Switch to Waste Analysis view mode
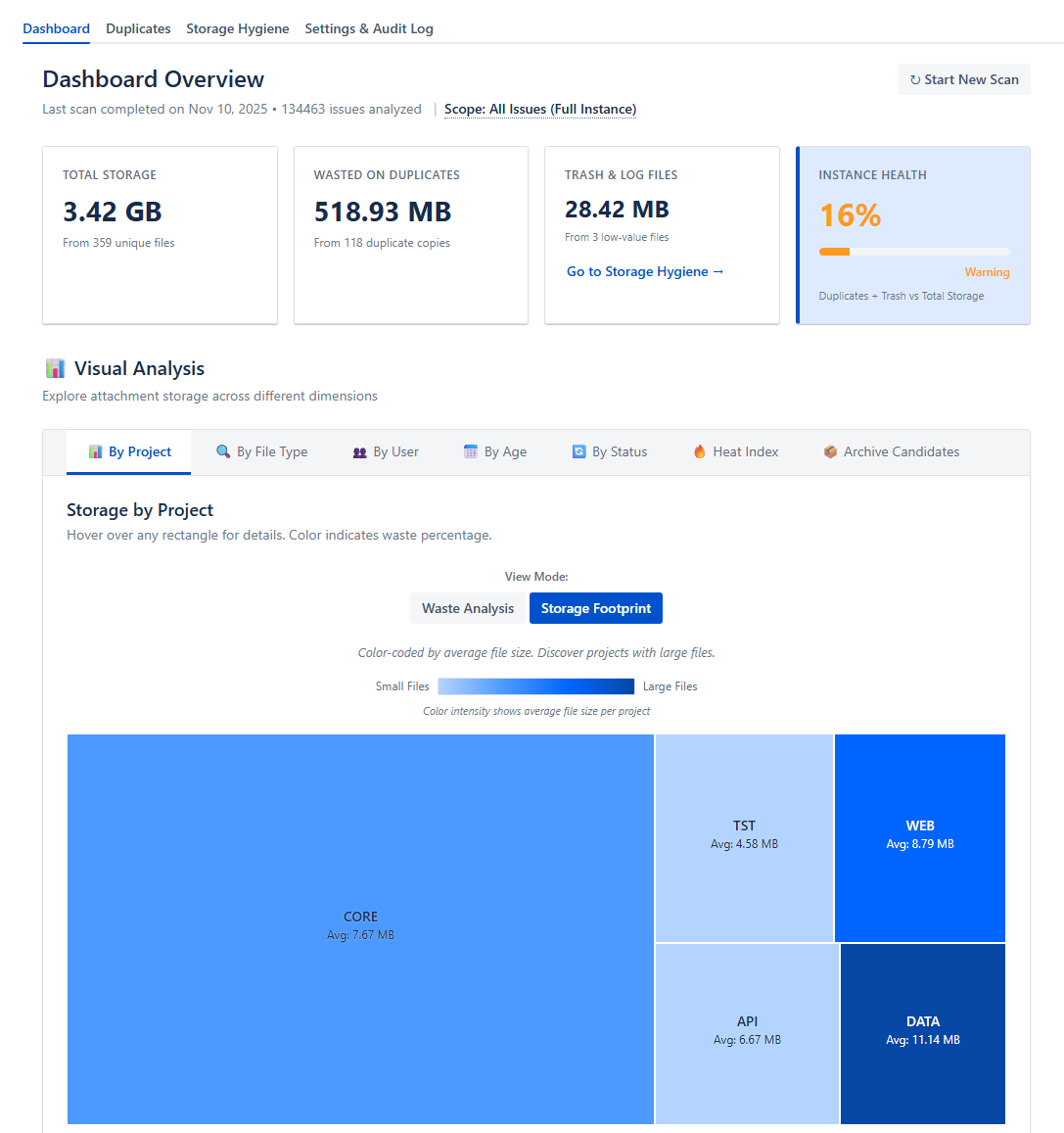 (x=468, y=607)
